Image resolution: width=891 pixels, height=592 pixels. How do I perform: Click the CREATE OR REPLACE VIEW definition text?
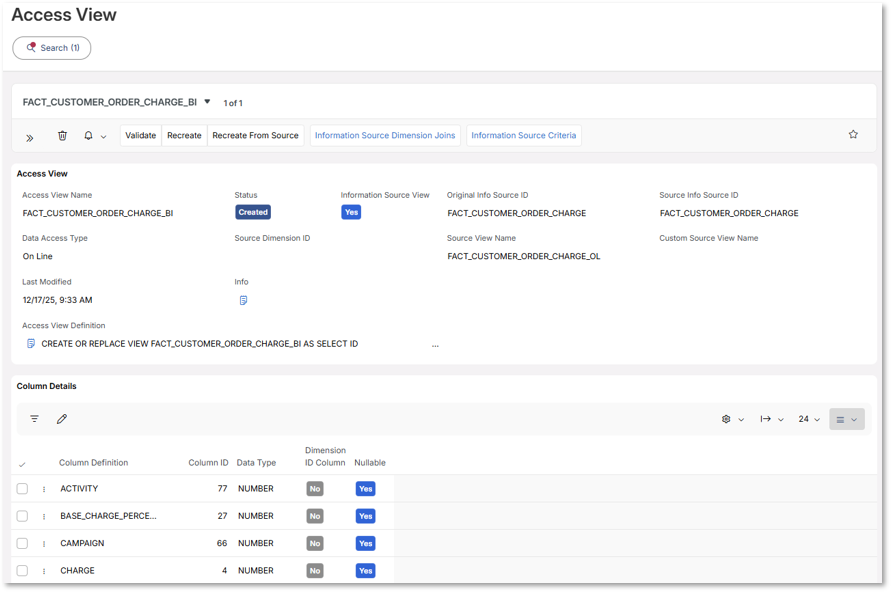[x=199, y=344]
